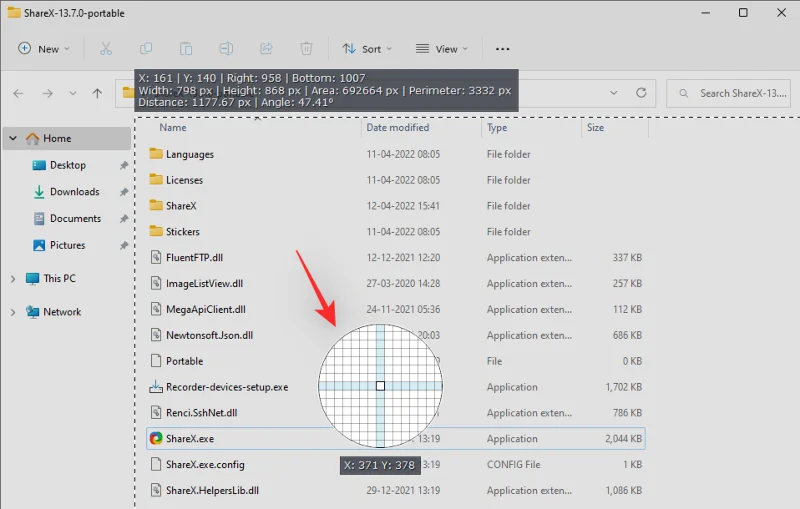Go back with the left arrow

pyautogui.click(x=18, y=93)
